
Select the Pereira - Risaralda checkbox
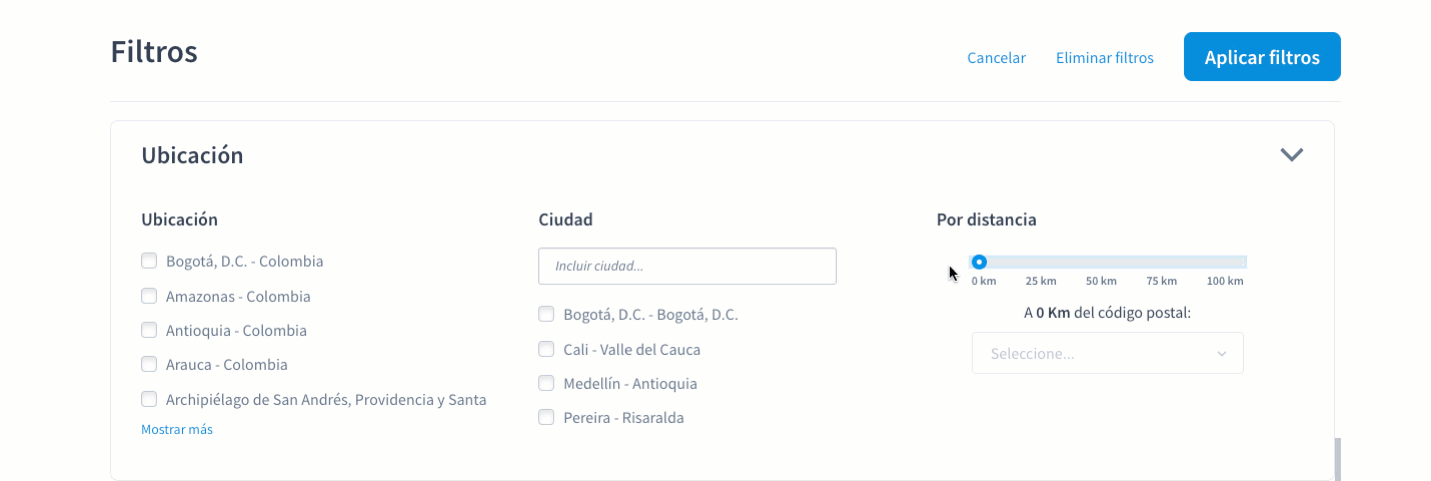[x=546, y=417]
